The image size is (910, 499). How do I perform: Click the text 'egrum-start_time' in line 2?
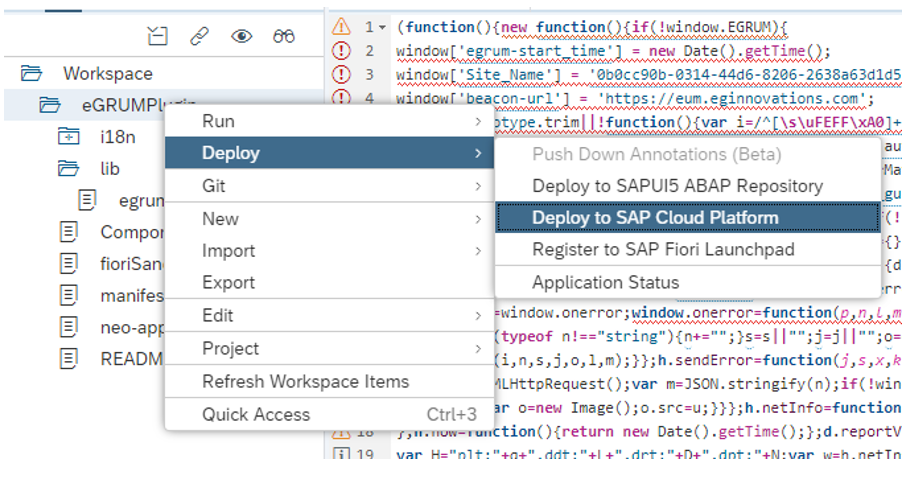(535, 51)
